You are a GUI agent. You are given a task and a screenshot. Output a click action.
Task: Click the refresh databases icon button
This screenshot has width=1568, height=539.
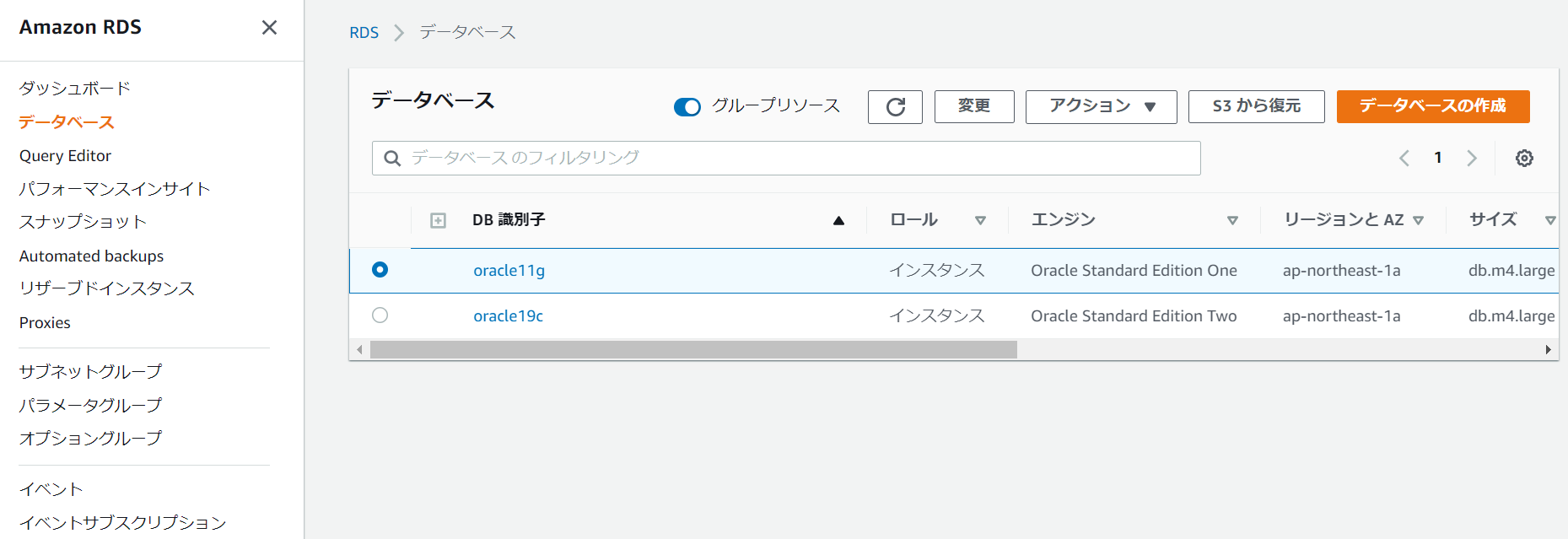[895, 106]
